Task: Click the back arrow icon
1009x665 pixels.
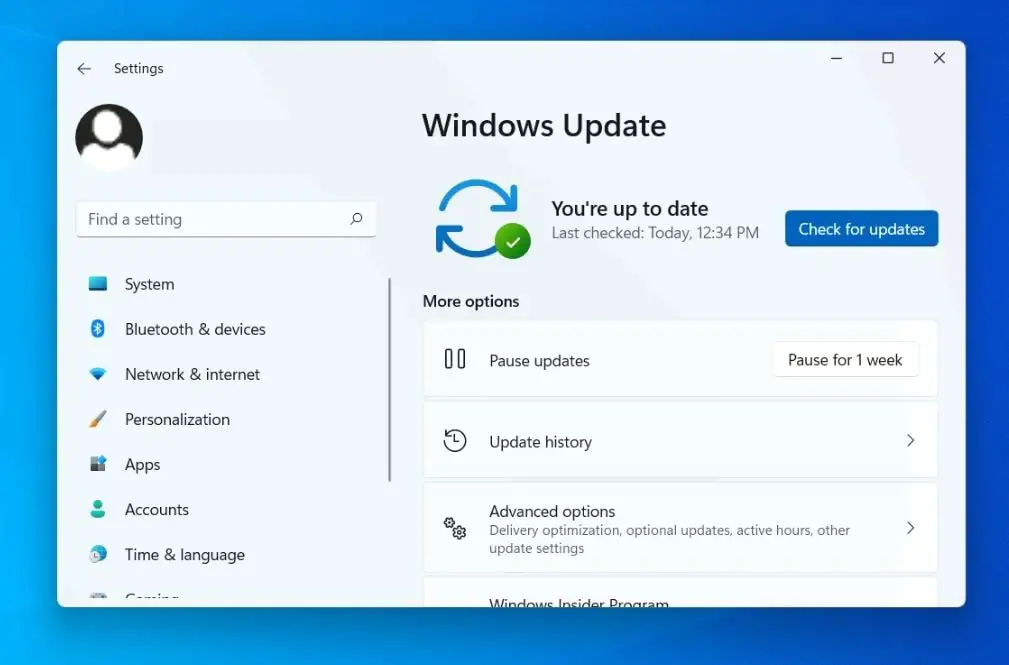Action: pyautogui.click(x=84, y=68)
